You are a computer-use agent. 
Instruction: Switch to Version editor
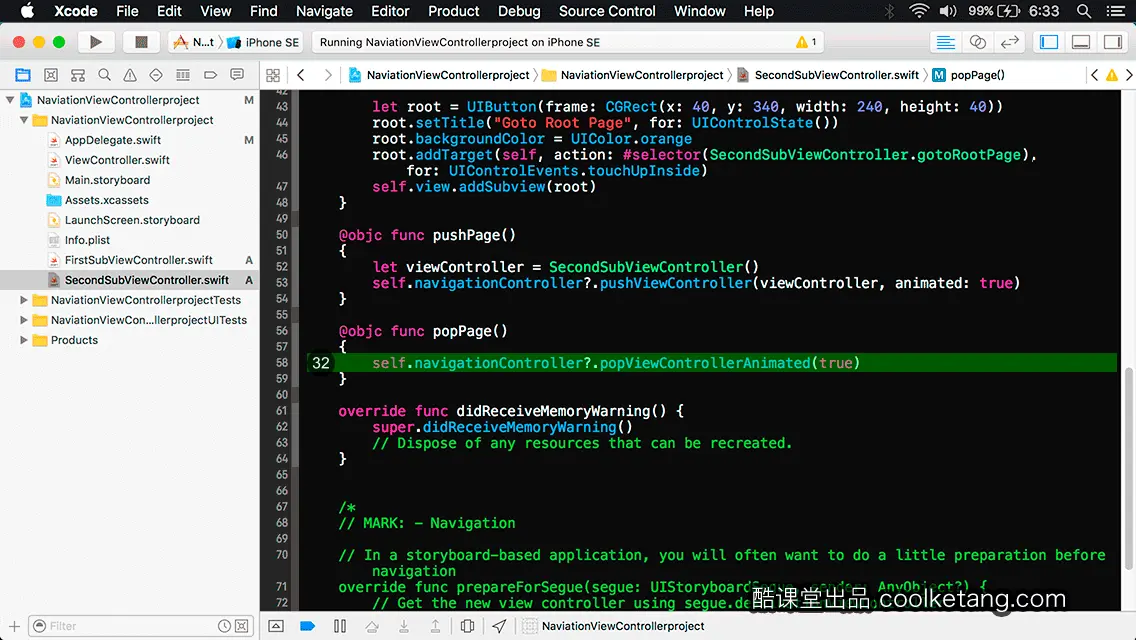[1009, 42]
